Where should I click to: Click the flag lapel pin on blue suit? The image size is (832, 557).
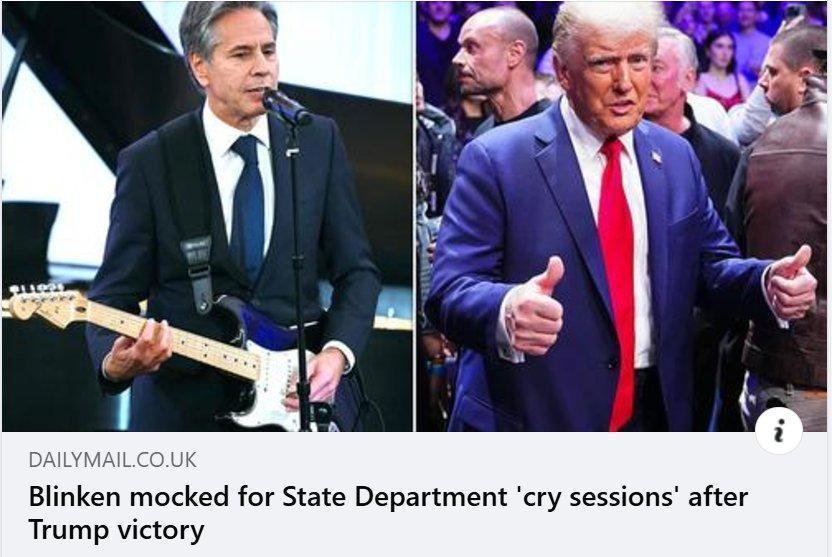coord(656,157)
